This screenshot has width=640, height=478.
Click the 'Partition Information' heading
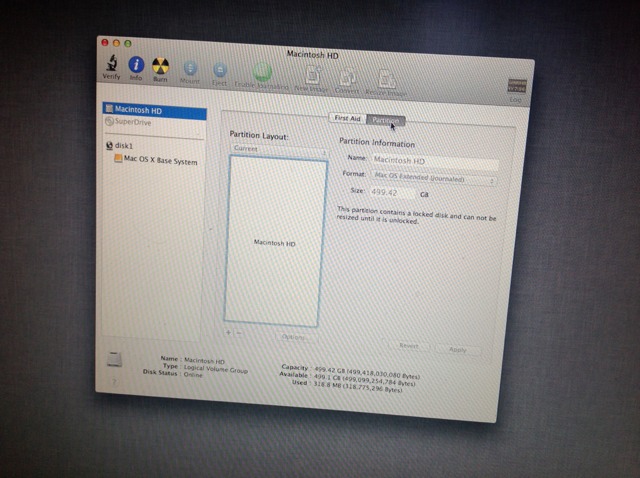click(377, 142)
